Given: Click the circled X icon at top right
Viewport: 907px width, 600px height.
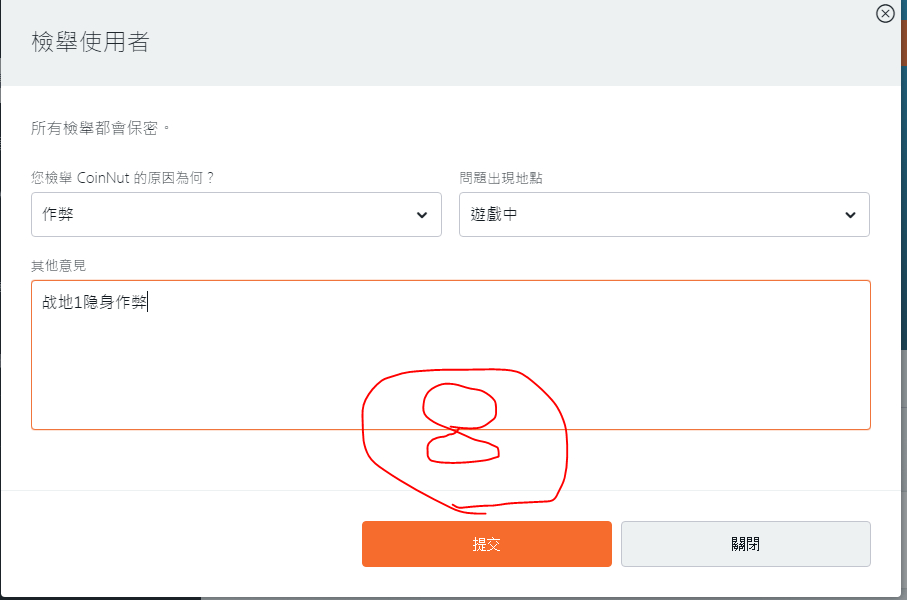Looking at the screenshot, I should tap(885, 14).
